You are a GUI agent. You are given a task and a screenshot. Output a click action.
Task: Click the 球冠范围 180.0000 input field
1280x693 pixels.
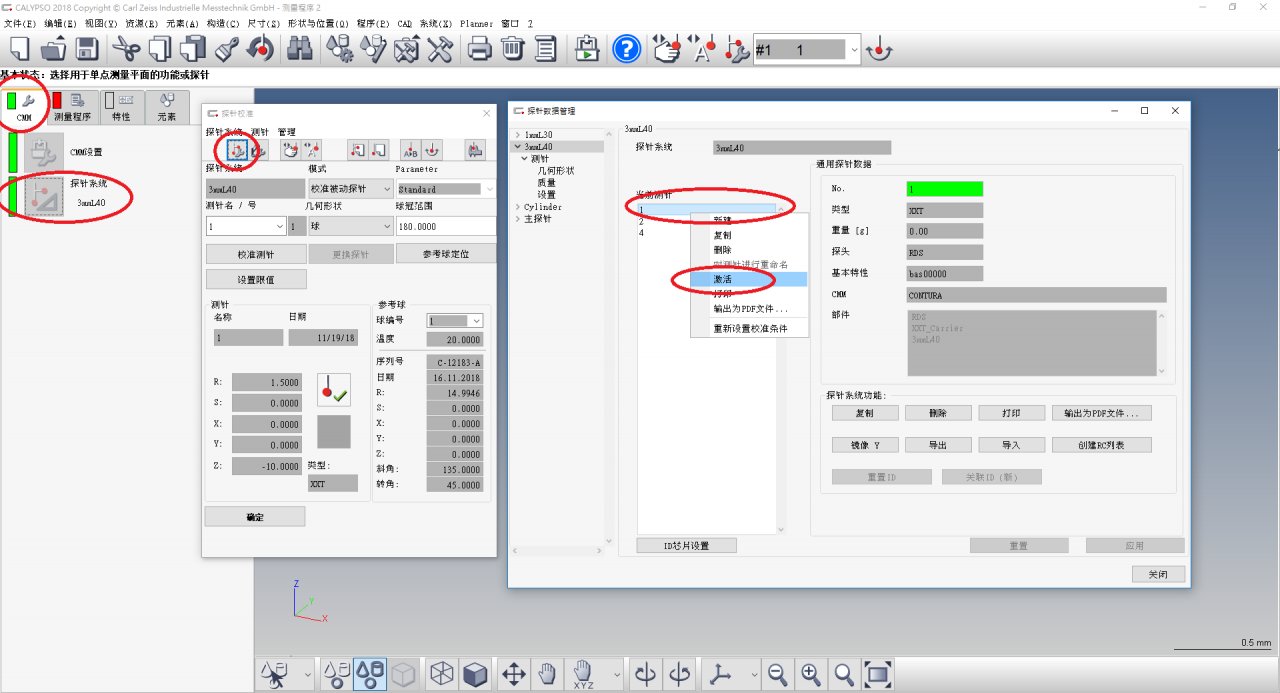click(446, 227)
